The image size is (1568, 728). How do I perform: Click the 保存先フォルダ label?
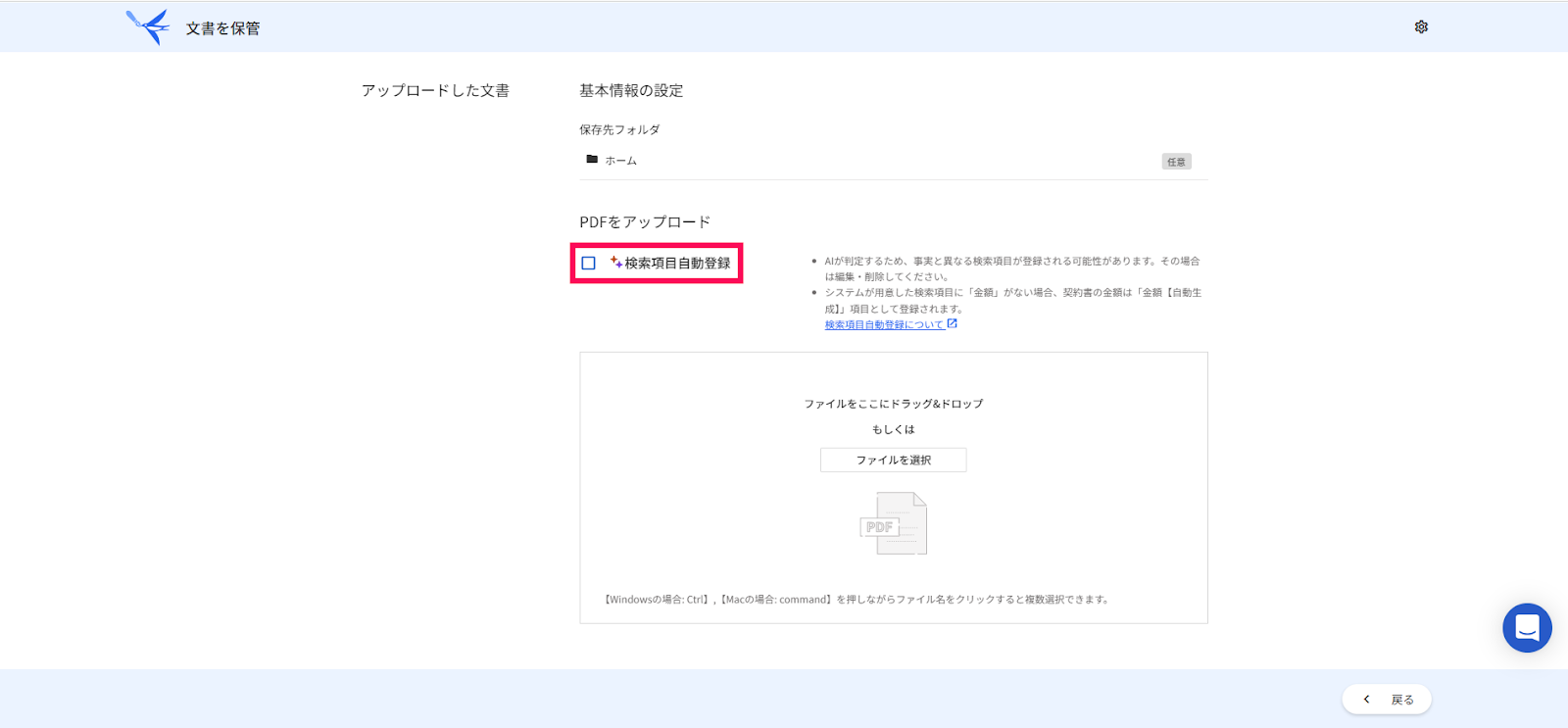(619, 129)
